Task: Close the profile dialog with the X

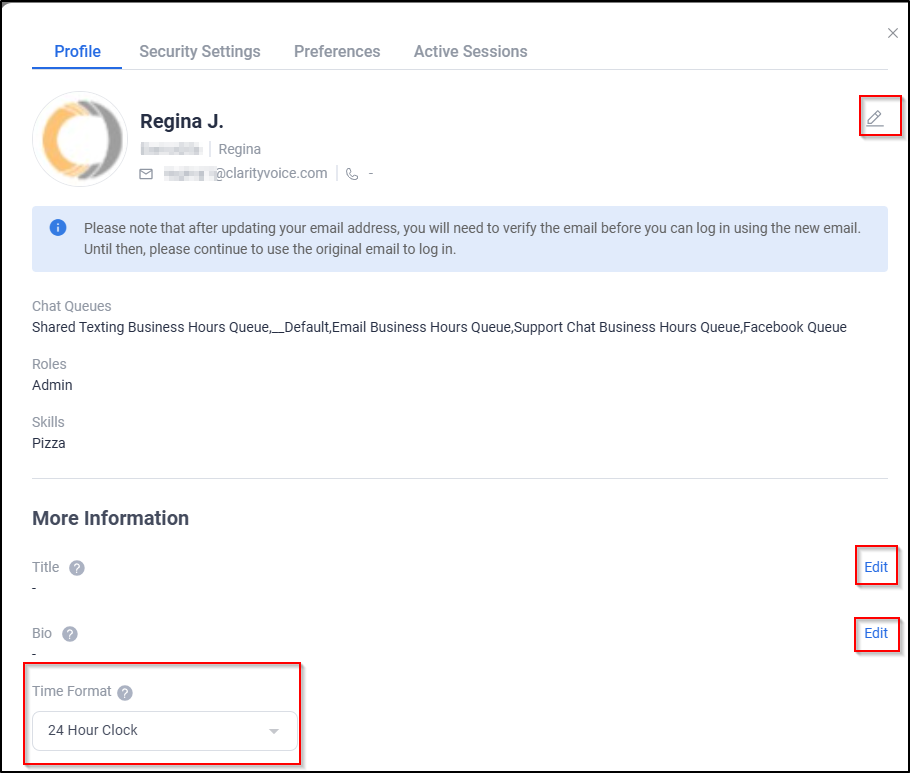Action: [x=892, y=34]
